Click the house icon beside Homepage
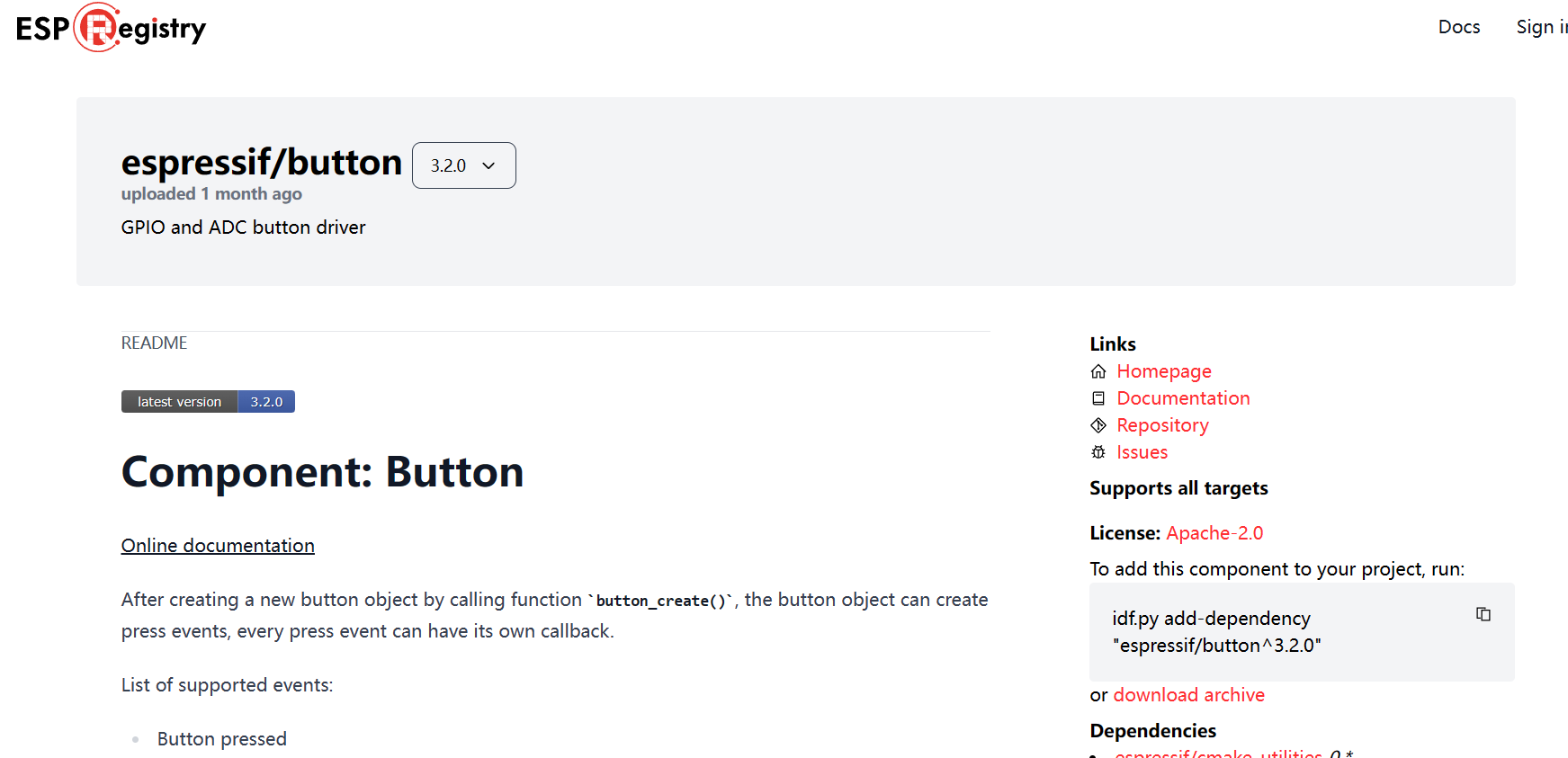The width and height of the screenshot is (1568, 758). pyautogui.click(x=1098, y=371)
